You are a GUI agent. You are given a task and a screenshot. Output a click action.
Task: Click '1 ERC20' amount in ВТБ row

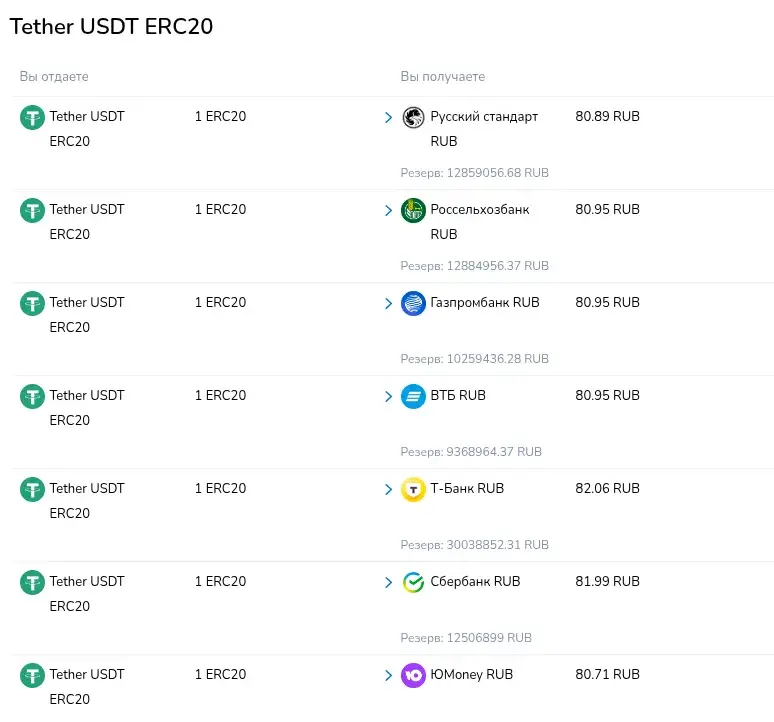tap(220, 395)
